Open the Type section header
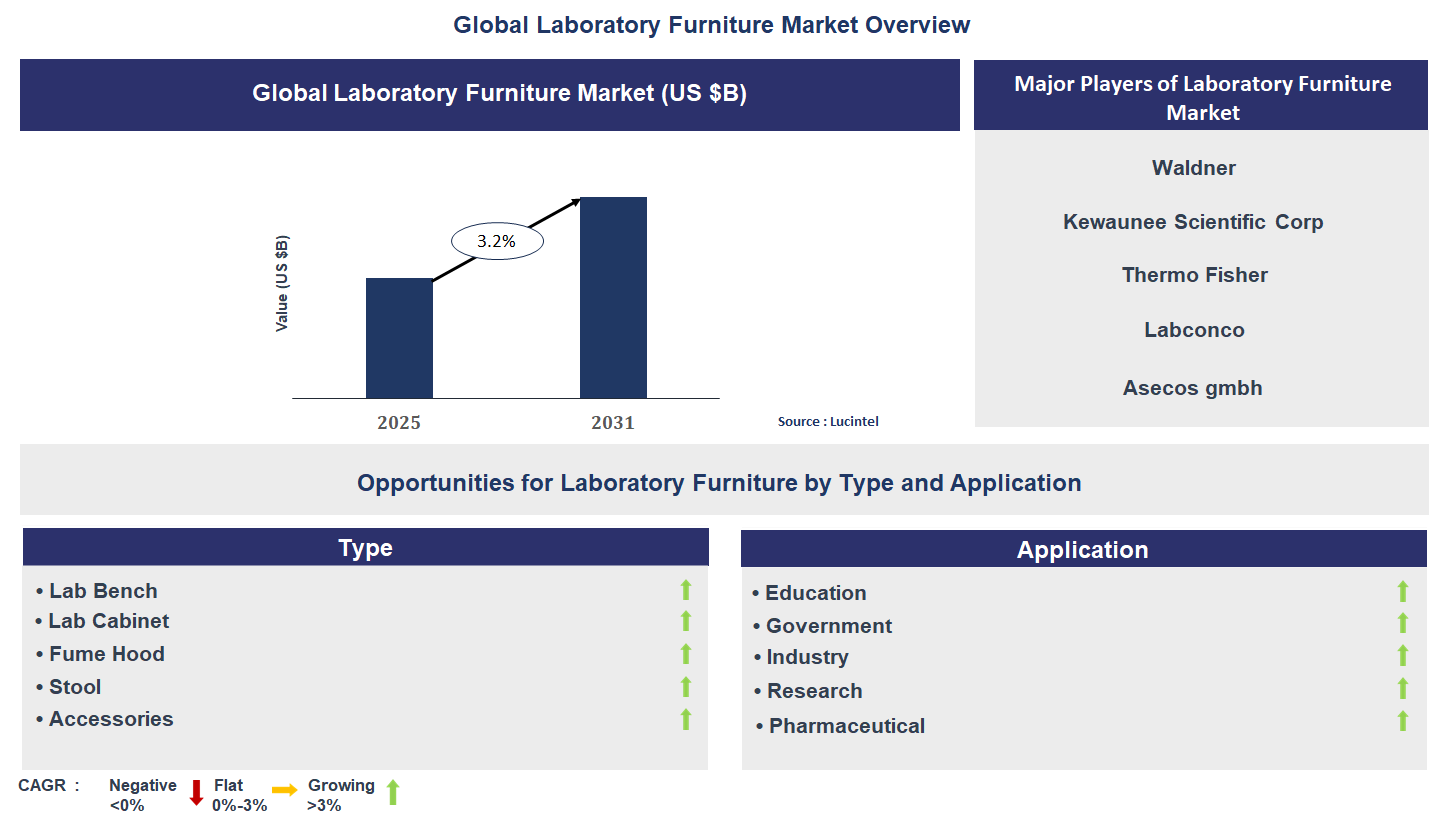The width and height of the screenshot is (1445, 825). click(365, 547)
